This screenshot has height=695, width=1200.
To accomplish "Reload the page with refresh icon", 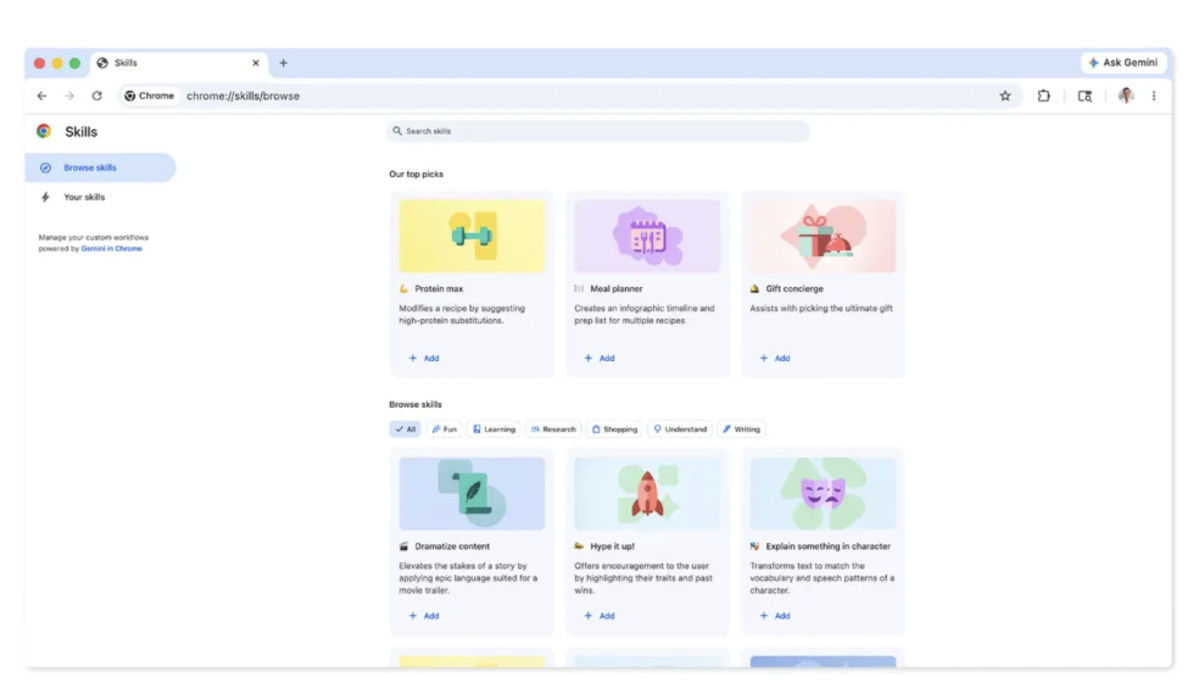I will coord(97,96).
